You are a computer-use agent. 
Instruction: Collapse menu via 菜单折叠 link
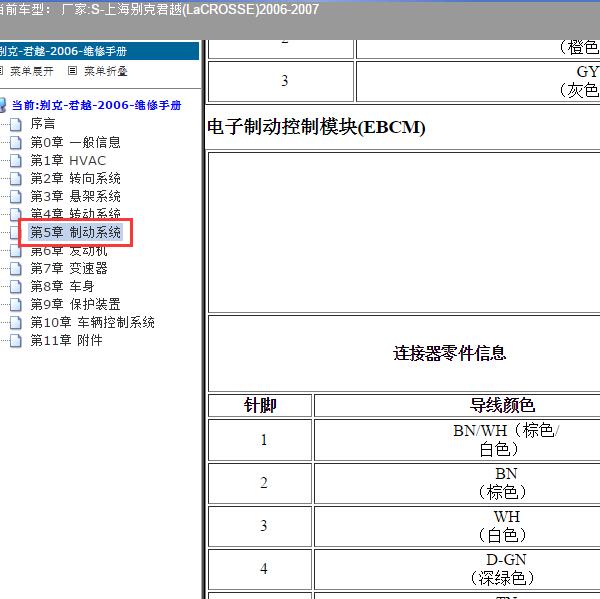point(106,71)
